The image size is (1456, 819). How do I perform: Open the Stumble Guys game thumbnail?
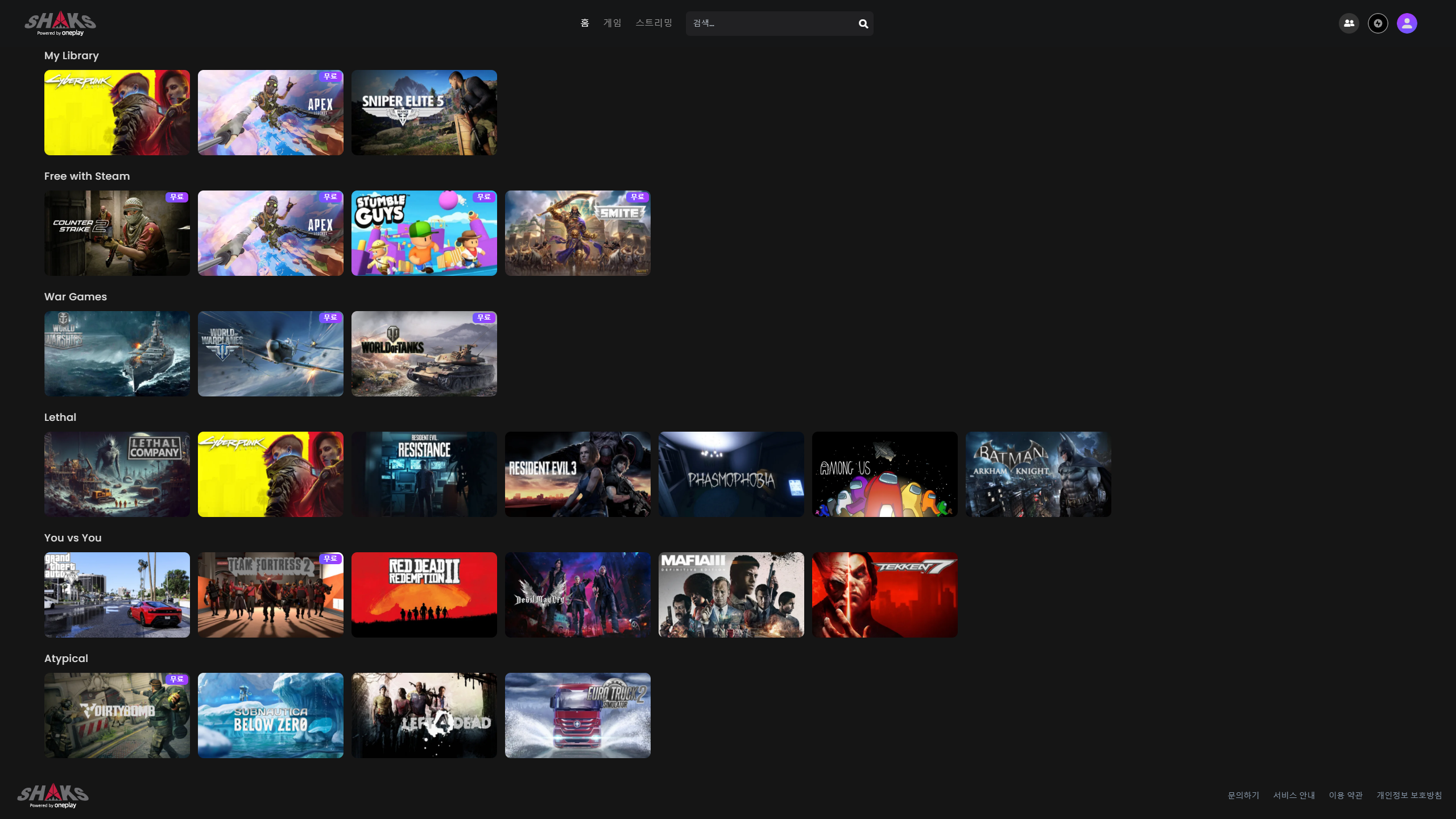click(424, 233)
